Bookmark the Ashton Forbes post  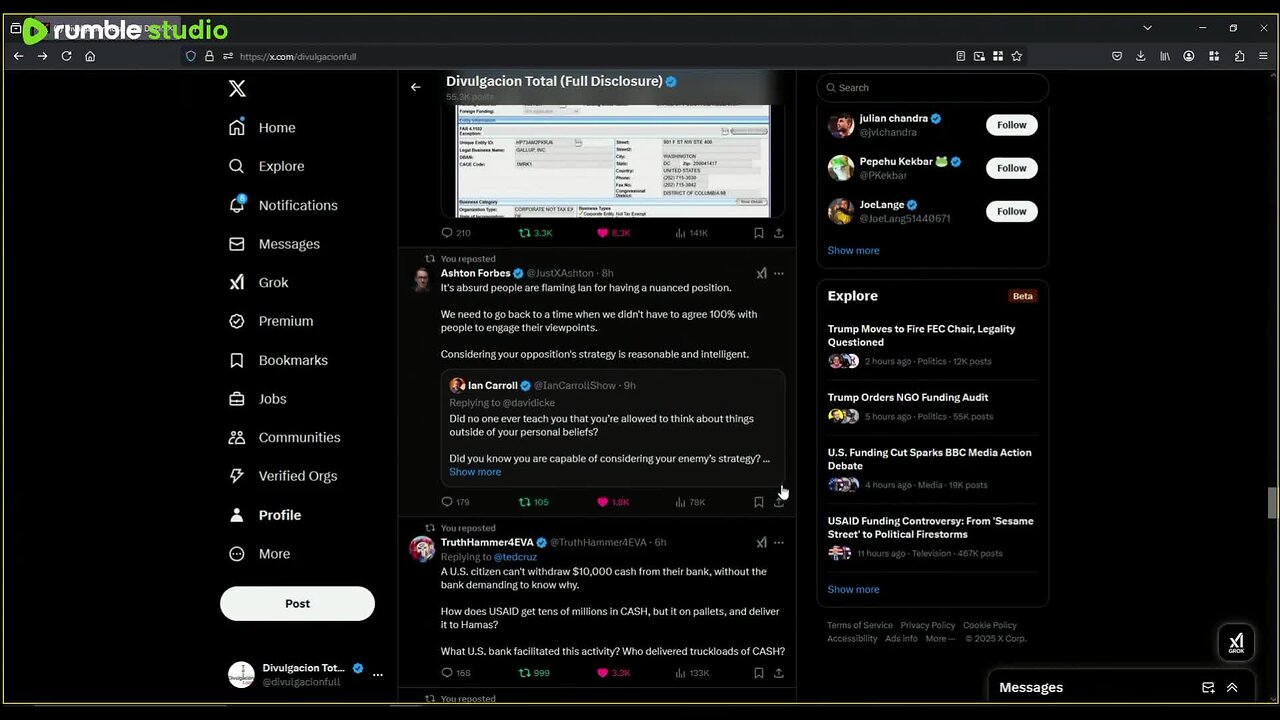coord(759,502)
